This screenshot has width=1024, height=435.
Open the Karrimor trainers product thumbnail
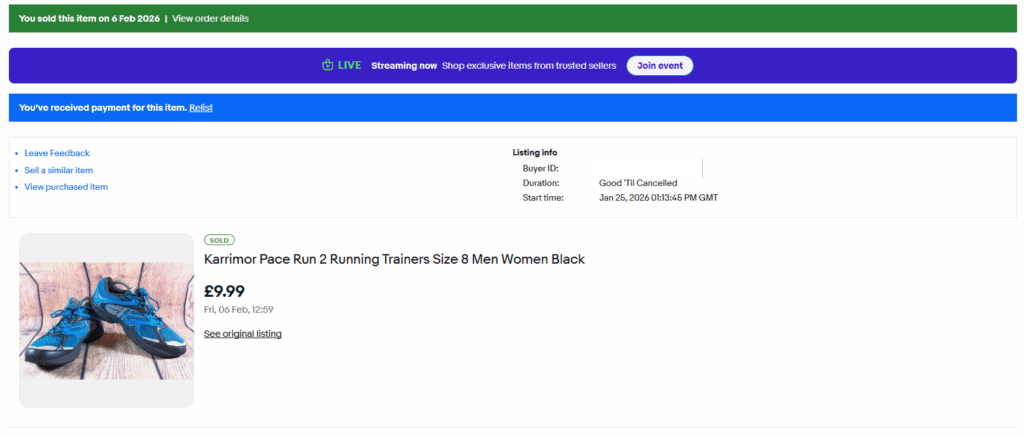pos(106,320)
